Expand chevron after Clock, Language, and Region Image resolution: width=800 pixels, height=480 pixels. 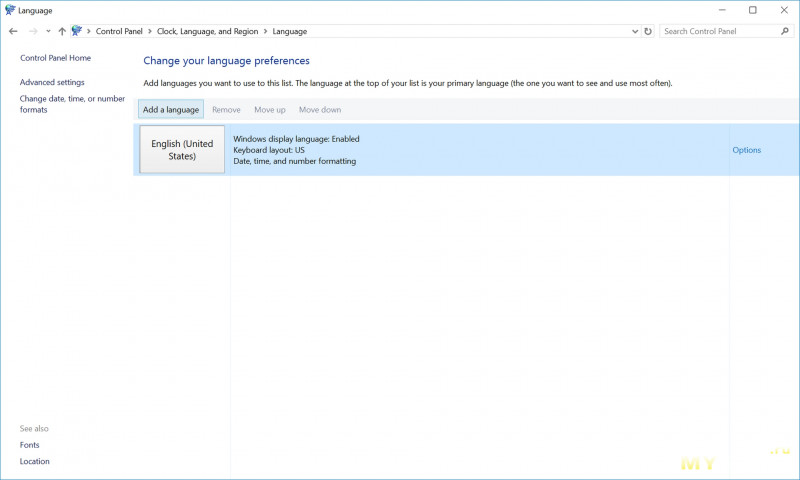(x=268, y=31)
